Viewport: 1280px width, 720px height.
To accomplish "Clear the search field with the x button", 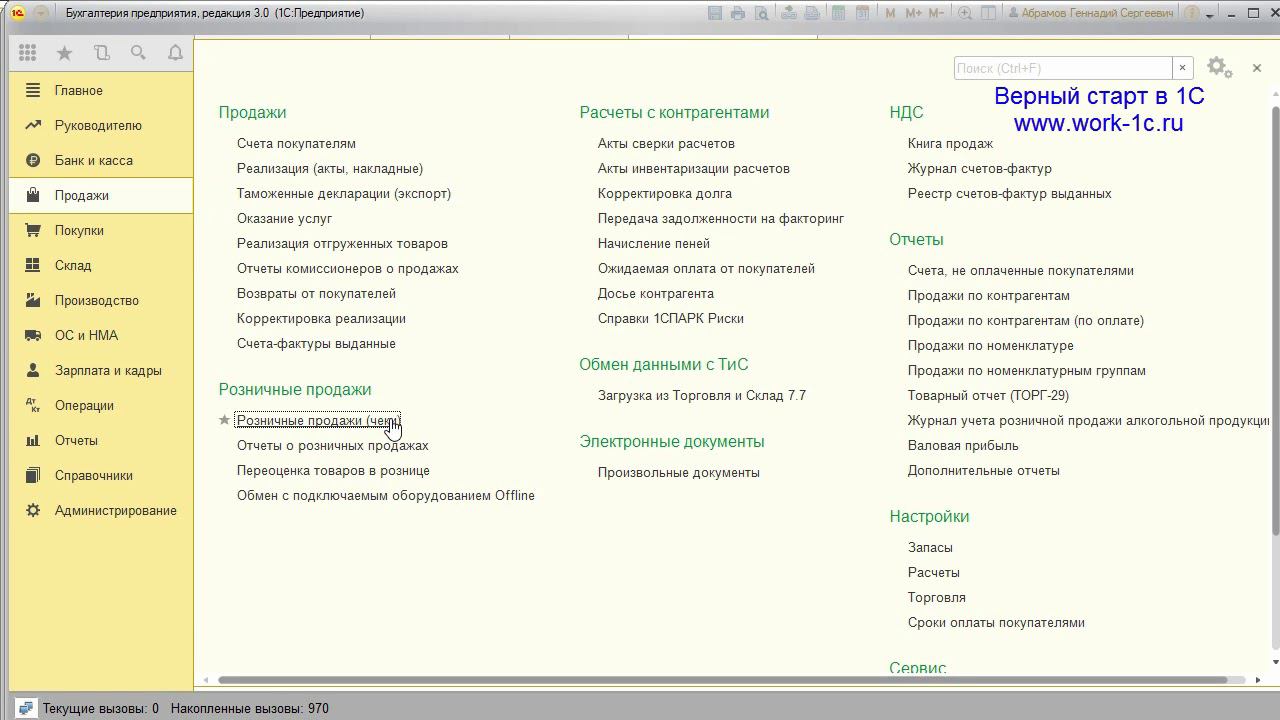I will 1182,68.
